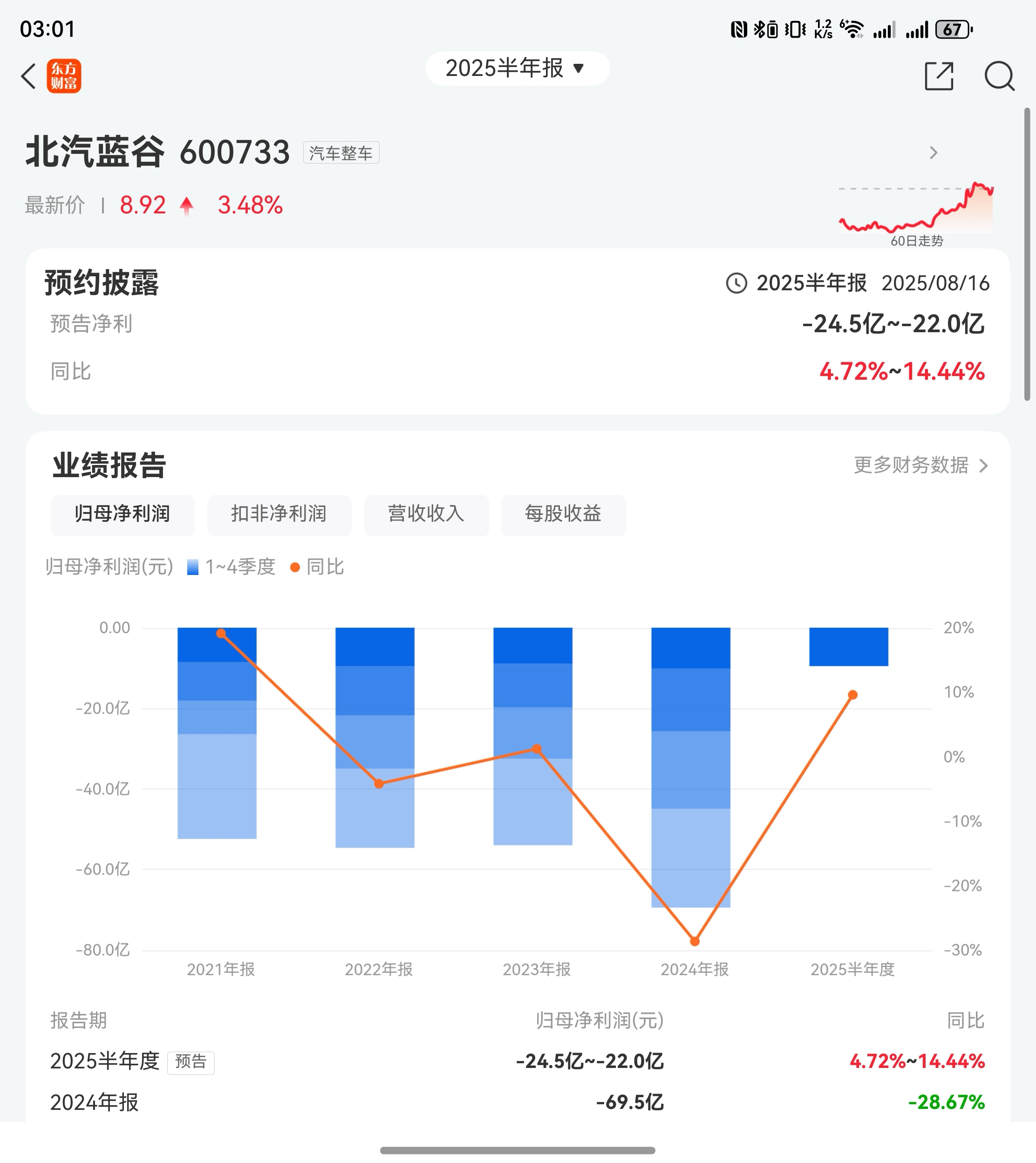Tap the 汽车整车 industry tag
The height and width of the screenshot is (1163, 1036).
tap(341, 152)
